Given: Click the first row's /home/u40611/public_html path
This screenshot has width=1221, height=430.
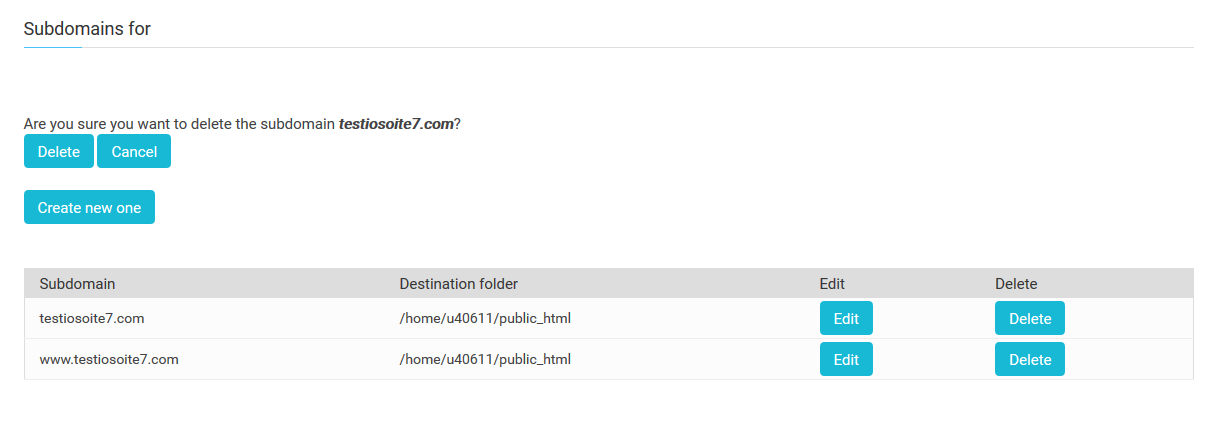Looking at the screenshot, I should coord(485,319).
